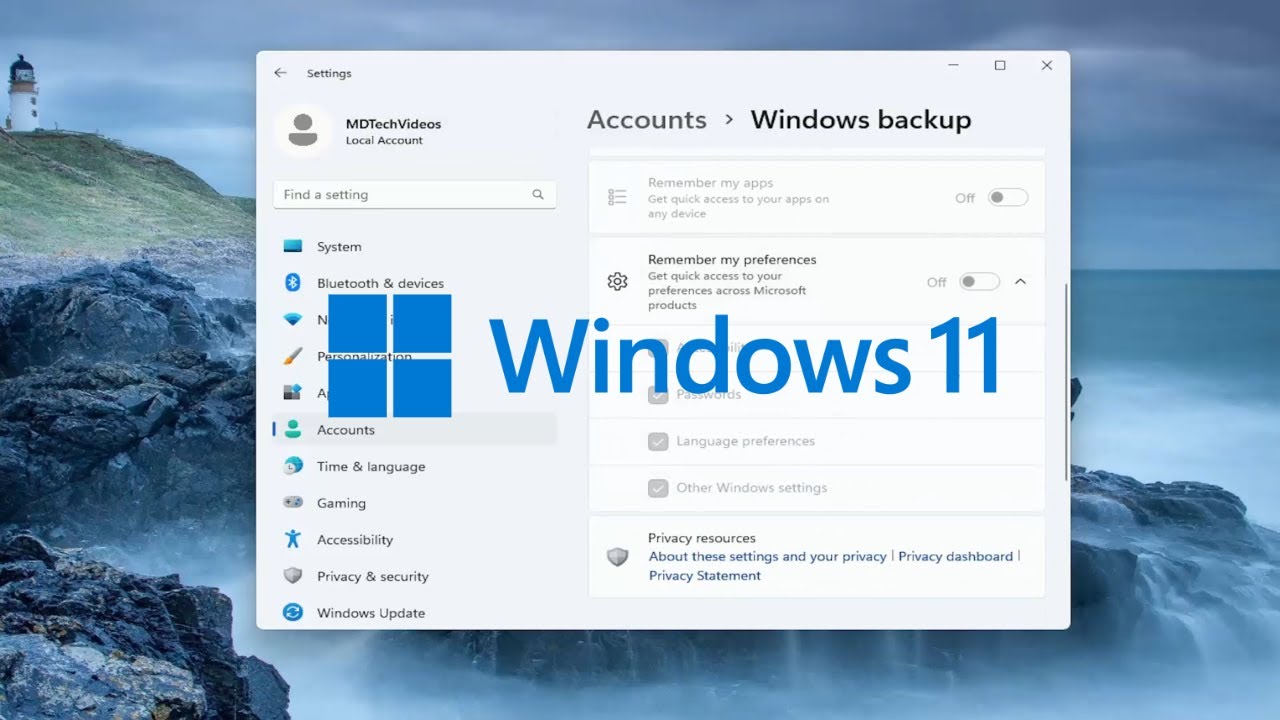Viewport: 1280px width, 720px height.
Task: Click the Windows backup page title
Action: (861, 120)
